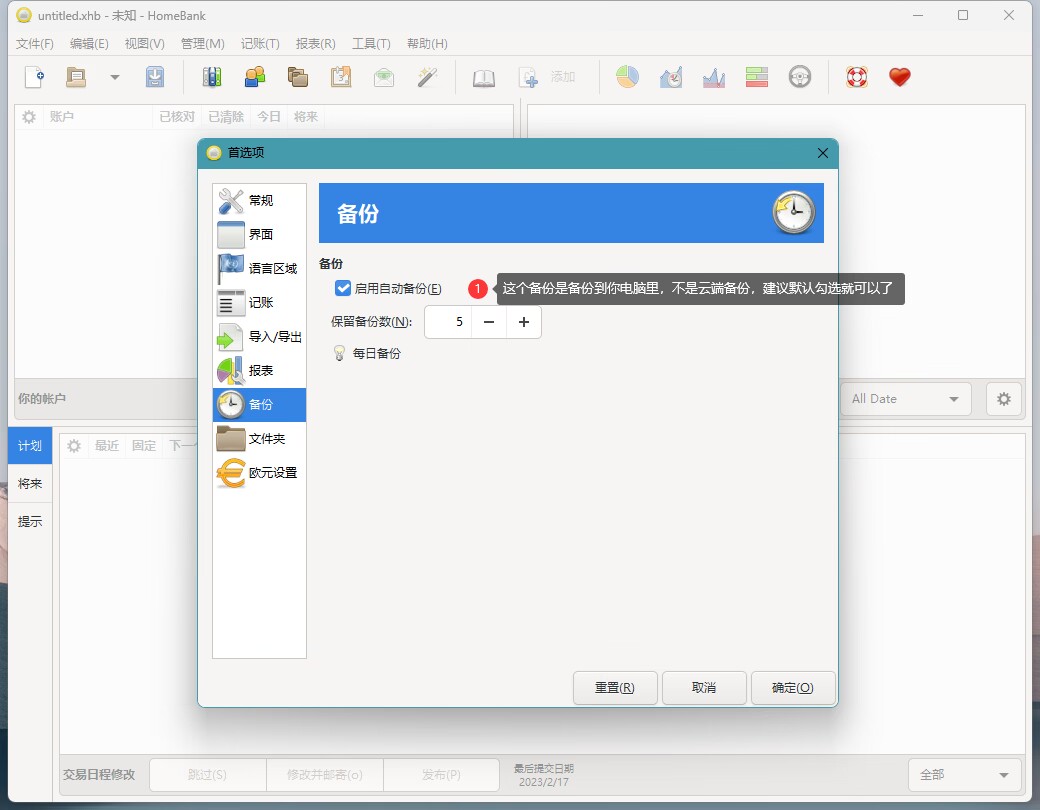The width and height of the screenshot is (1040, 810).
Task: Open the categories management toolbar icon
Action: click(x=298, y=77)
